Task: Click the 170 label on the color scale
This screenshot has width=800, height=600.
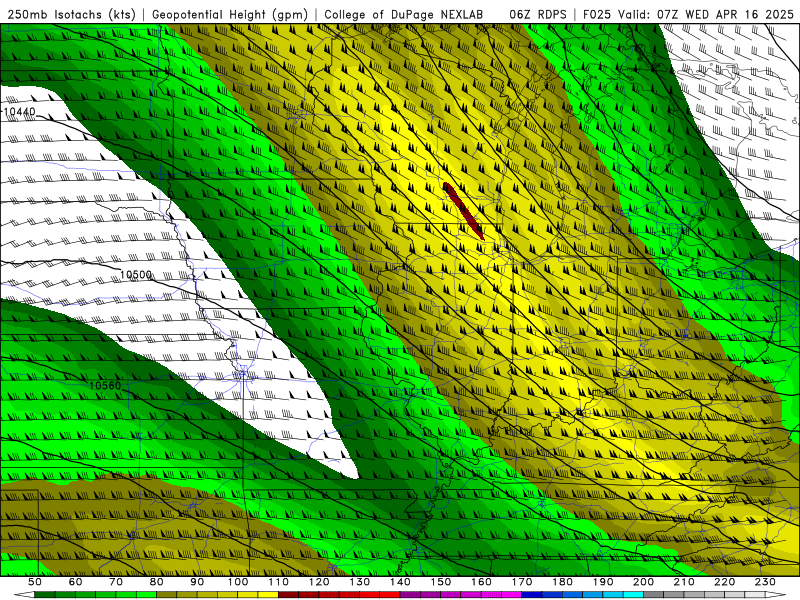Action: pos(522,582)
